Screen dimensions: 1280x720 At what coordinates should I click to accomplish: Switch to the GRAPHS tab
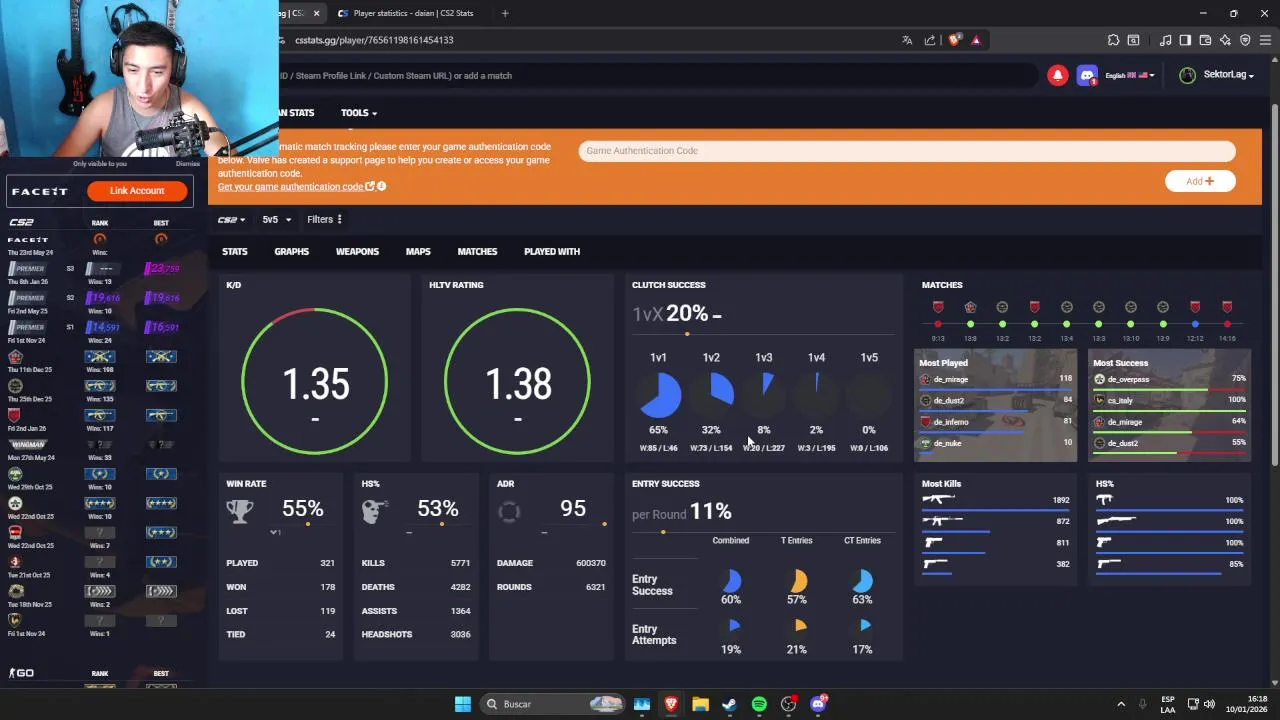(x=292, y=252)
